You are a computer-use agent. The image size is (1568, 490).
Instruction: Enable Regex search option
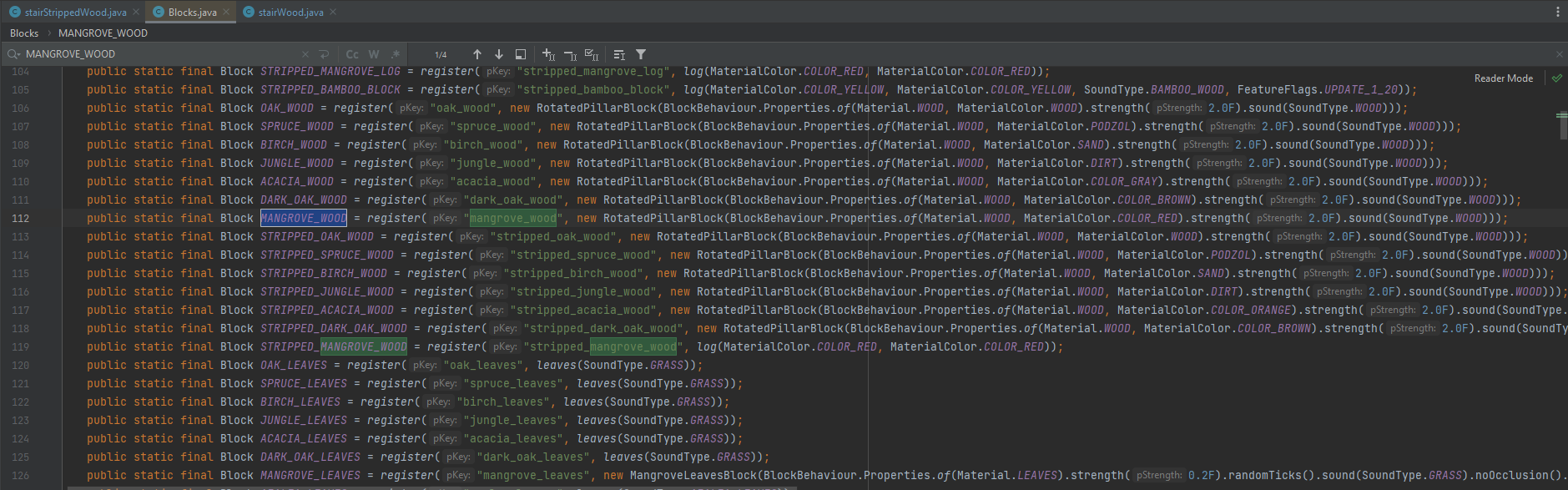click(x=396, y=54)
